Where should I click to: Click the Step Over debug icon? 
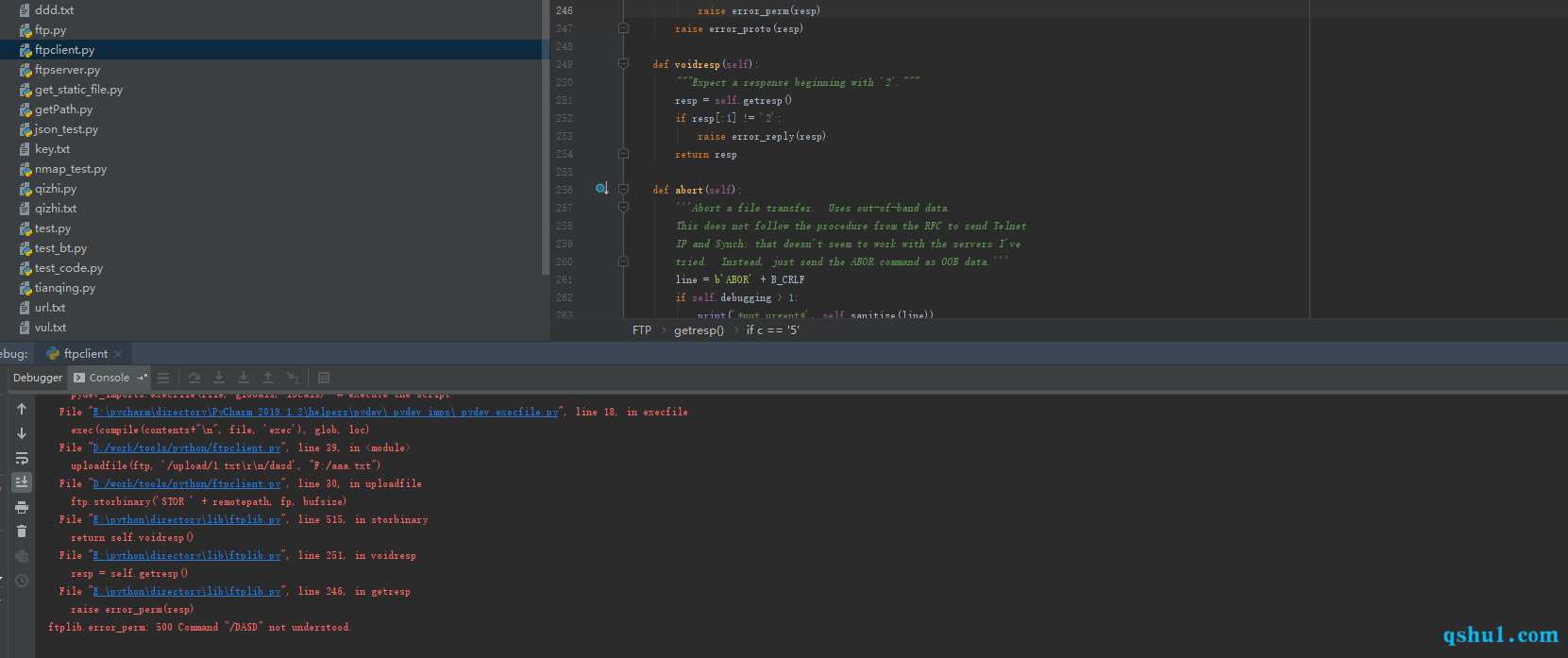coord(194,378)
